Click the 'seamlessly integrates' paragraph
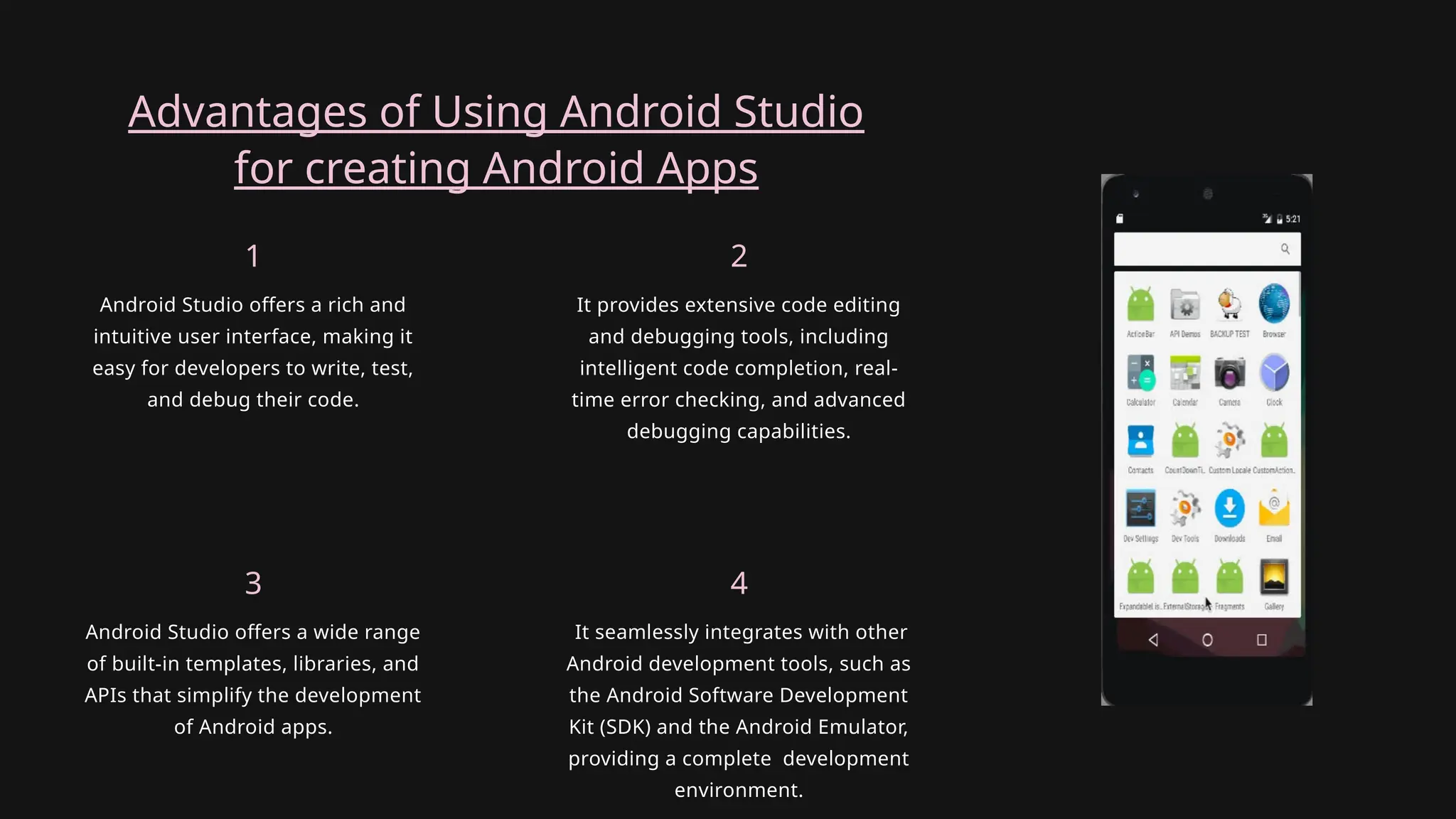 [739, 710]
